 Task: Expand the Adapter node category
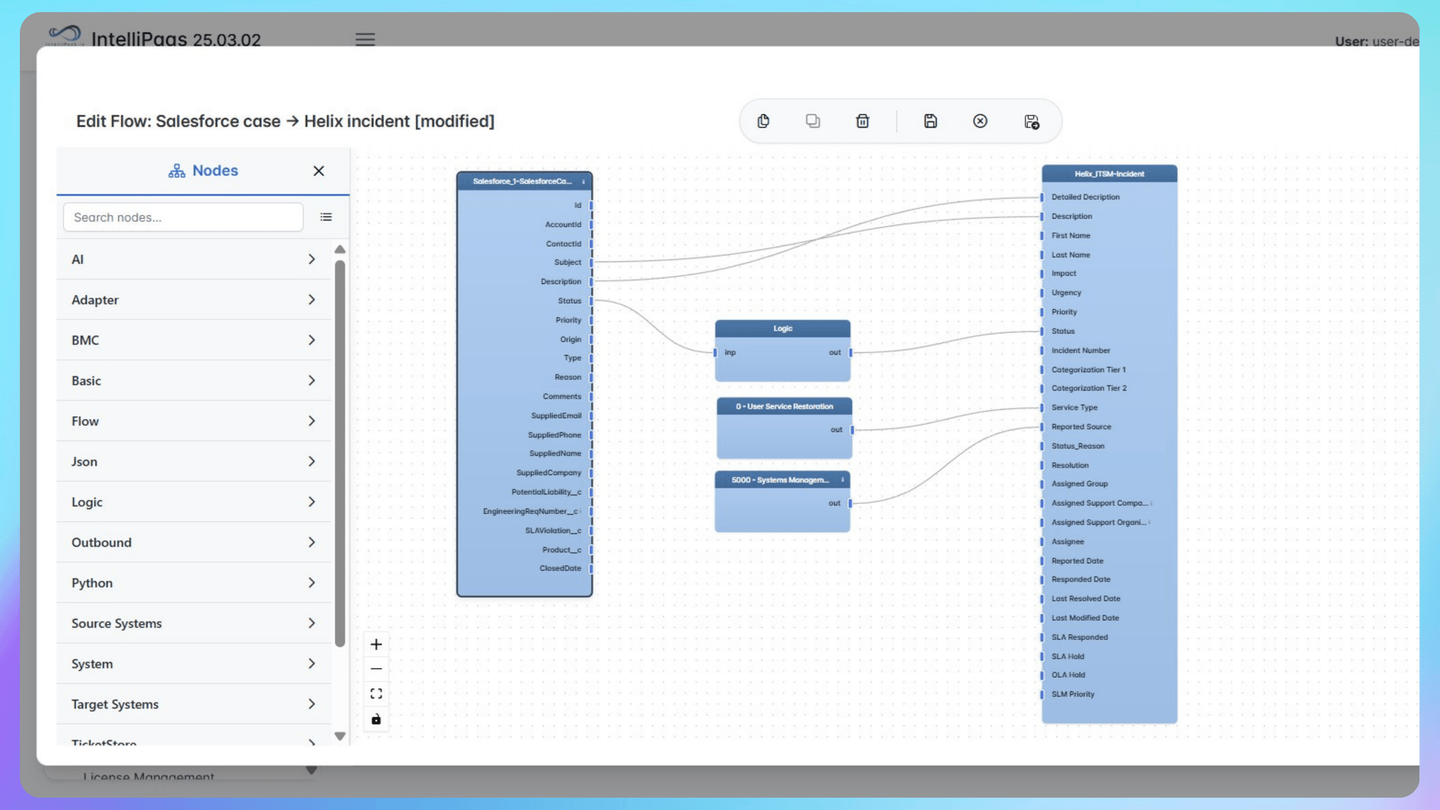194,300
